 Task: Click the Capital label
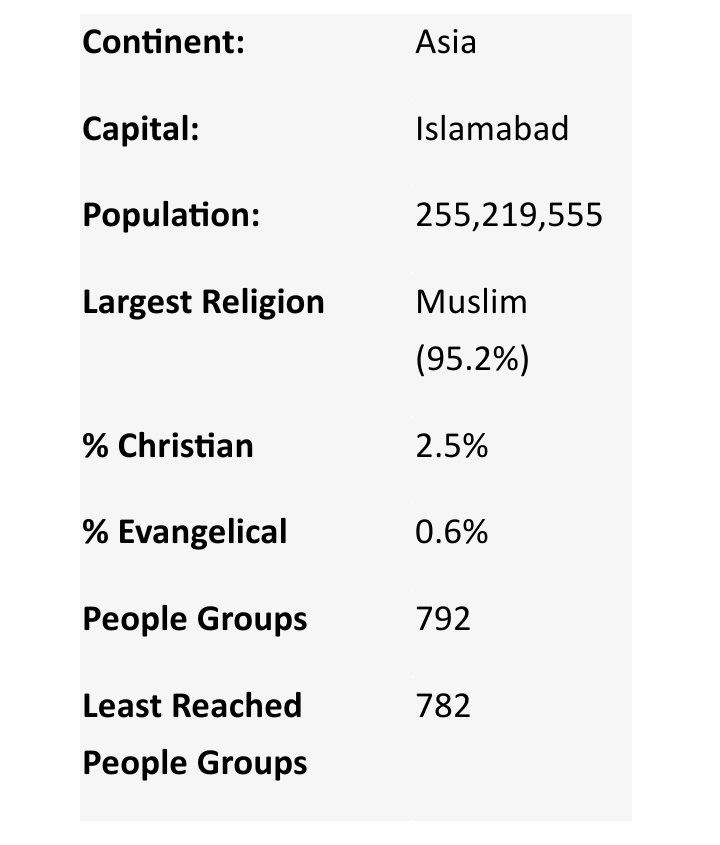click(x=140, y=129)
